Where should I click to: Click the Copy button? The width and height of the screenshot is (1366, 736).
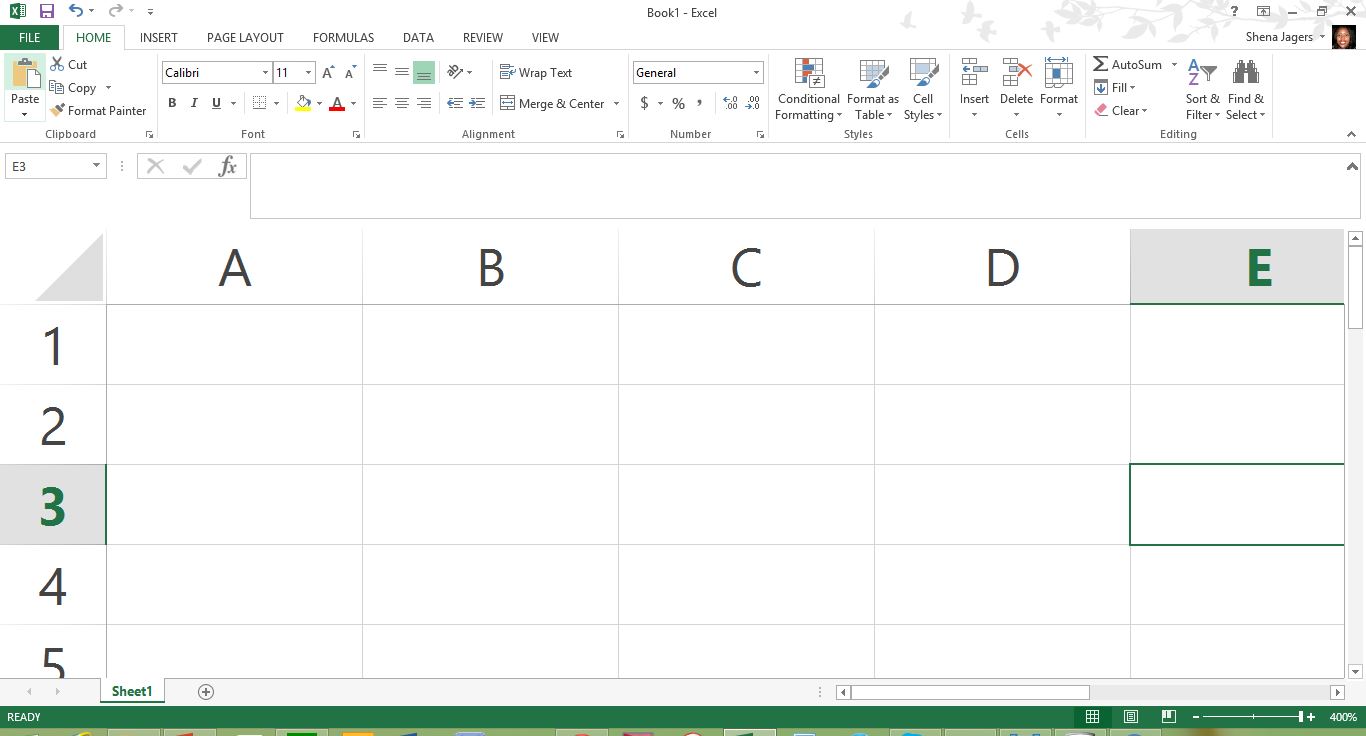pos(73,88)
